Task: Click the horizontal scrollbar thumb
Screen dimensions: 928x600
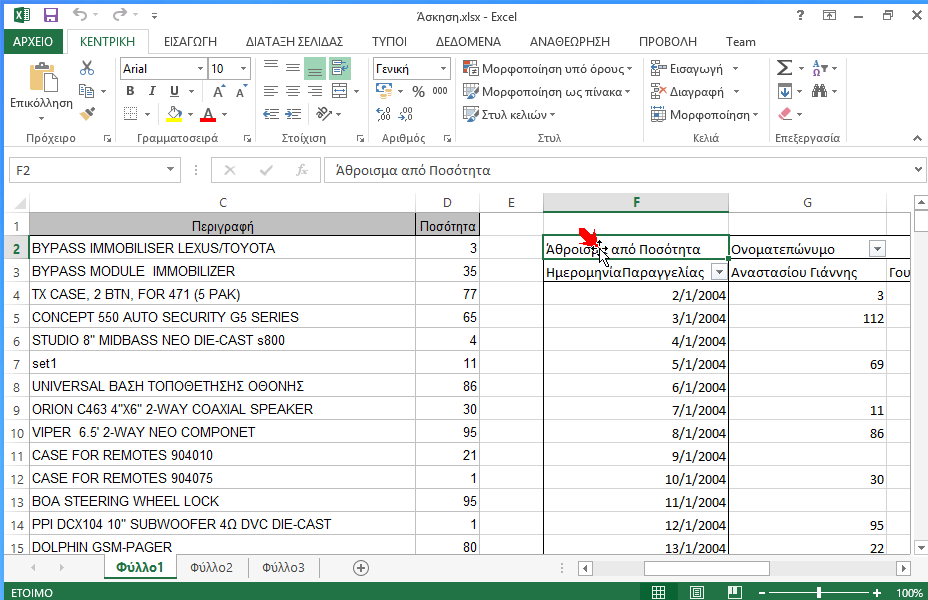Action: coord(707,569)
